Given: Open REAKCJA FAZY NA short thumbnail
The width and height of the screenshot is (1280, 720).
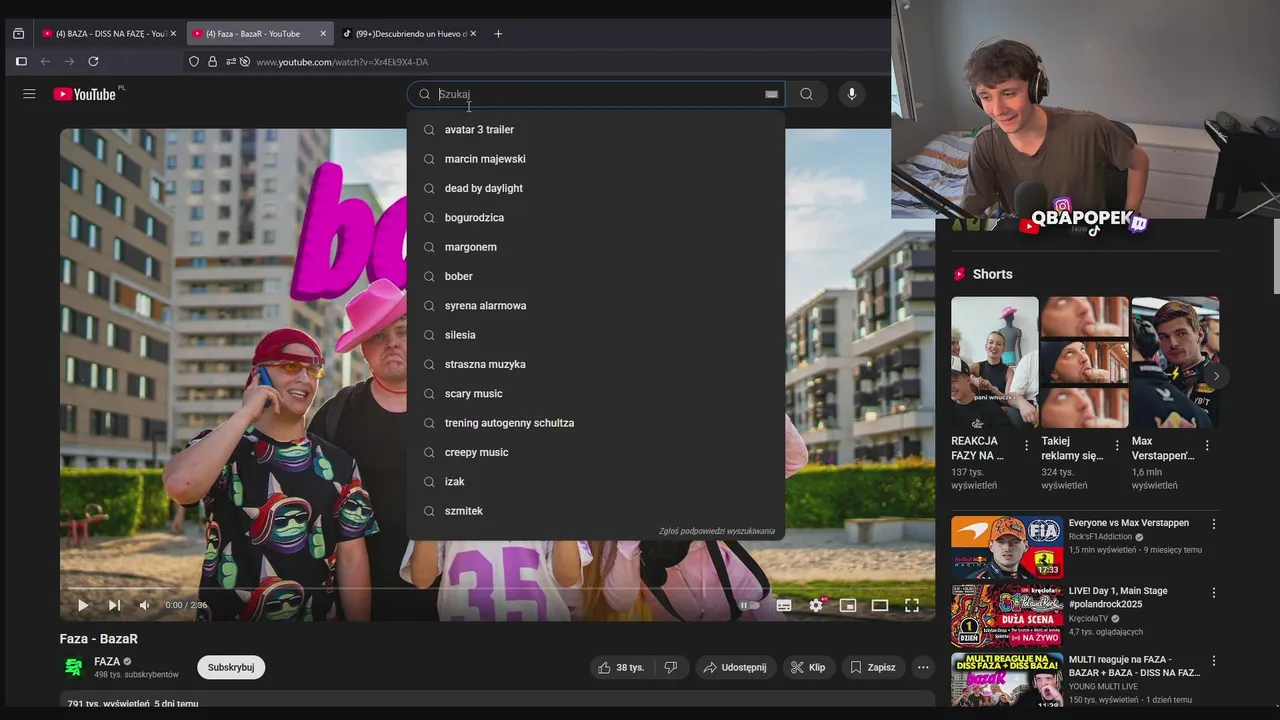Looking at the screenshot, I should [995, 362].
